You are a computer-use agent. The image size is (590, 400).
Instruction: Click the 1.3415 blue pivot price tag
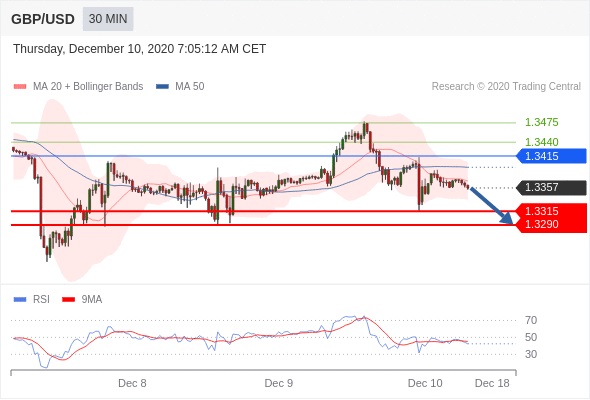(x=551, y=156)
